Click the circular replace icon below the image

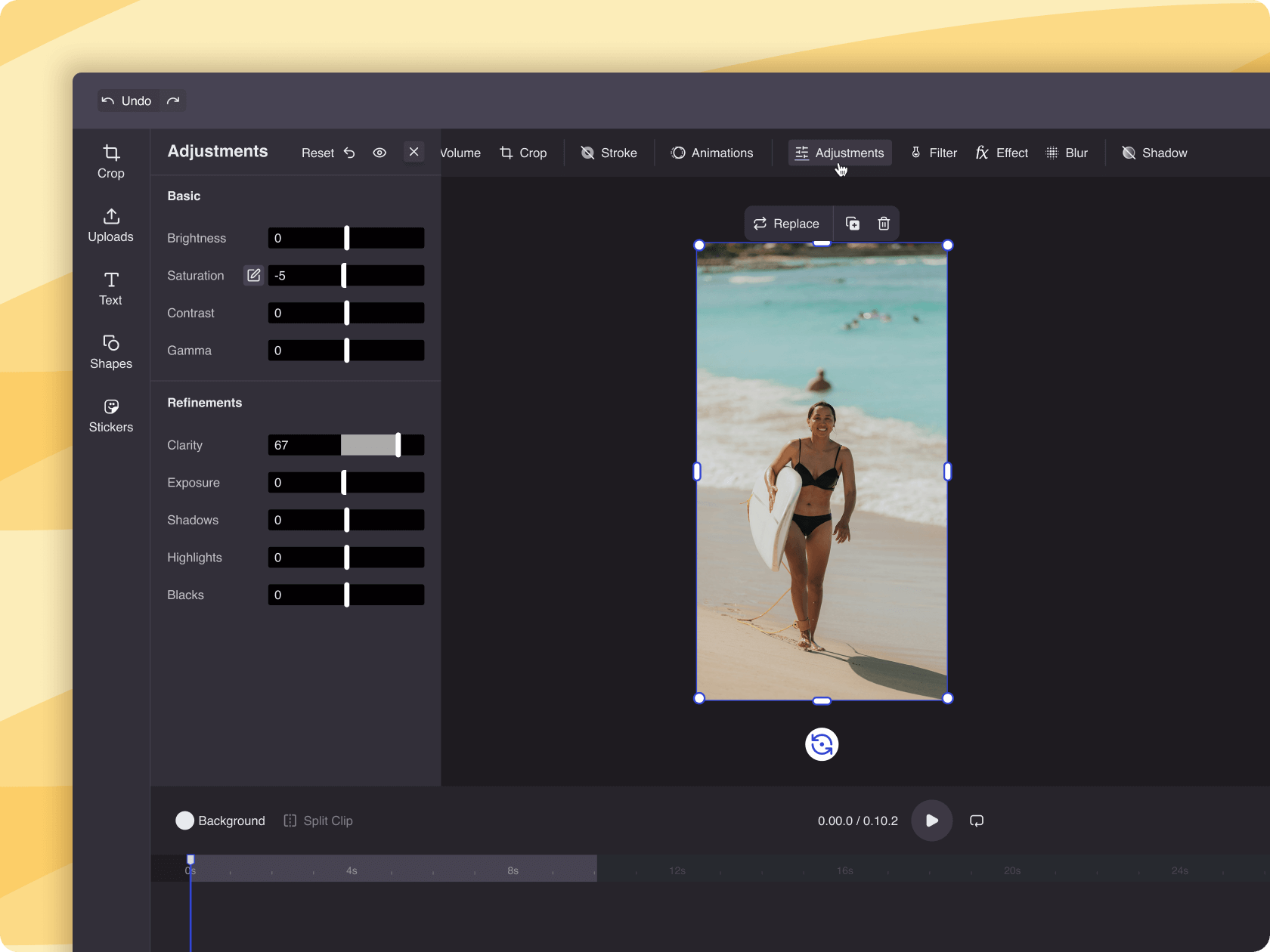821,744
